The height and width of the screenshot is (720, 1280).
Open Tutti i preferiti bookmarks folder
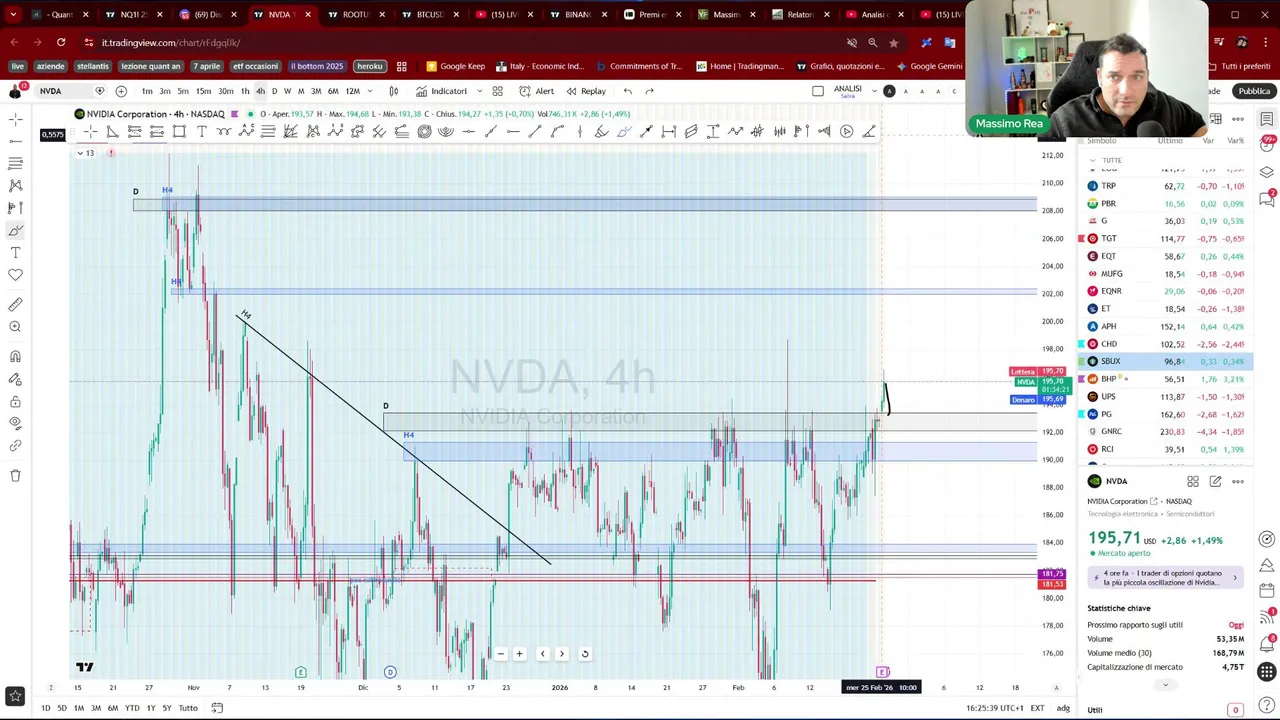coord(1239,66)
